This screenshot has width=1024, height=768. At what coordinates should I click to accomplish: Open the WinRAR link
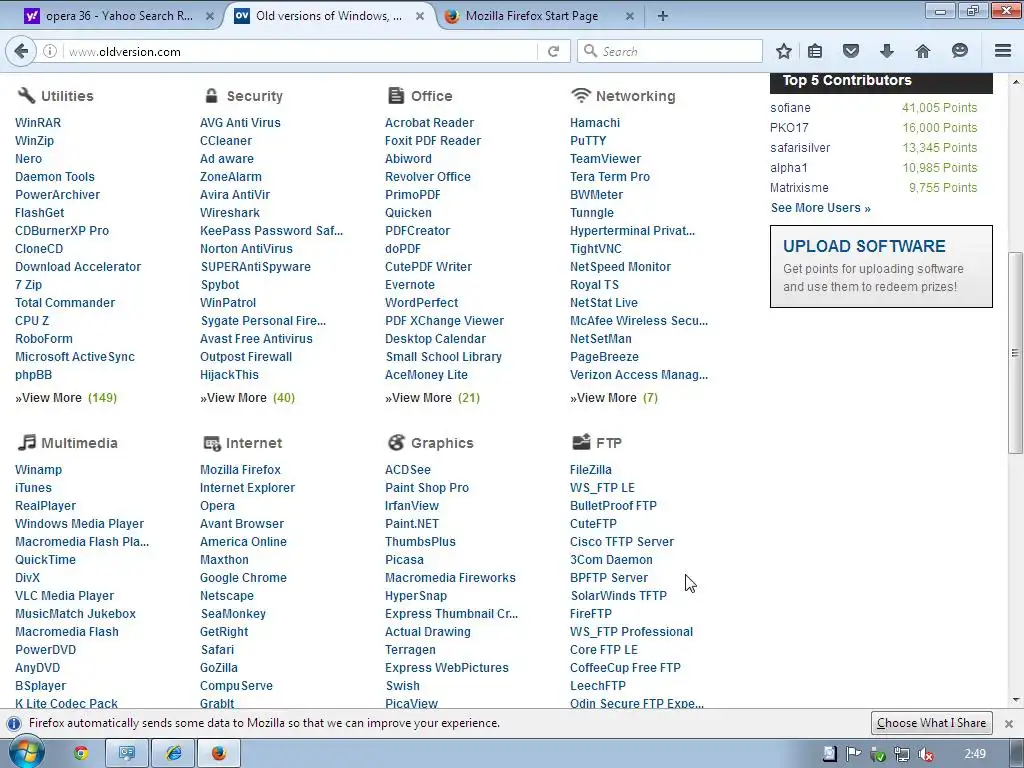(38, 123)
